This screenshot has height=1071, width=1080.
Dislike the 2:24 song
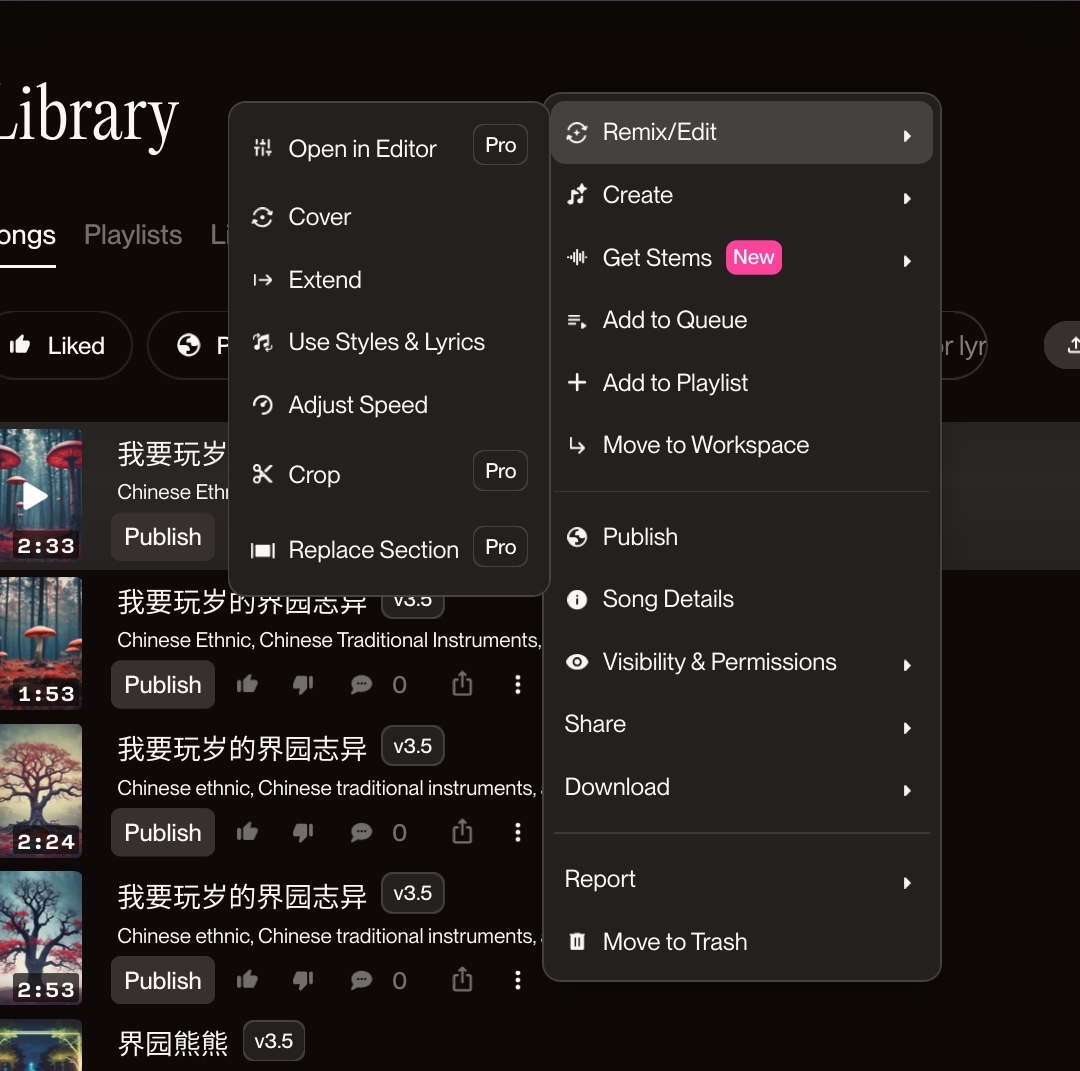point(303,833)
